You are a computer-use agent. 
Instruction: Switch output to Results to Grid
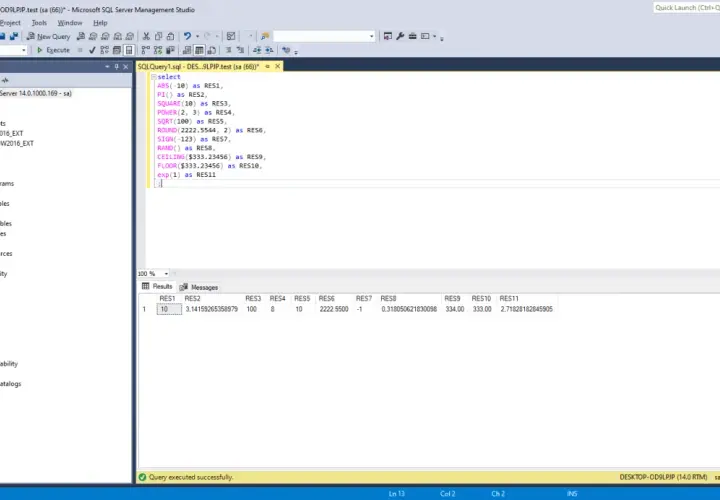click(199, 50)
